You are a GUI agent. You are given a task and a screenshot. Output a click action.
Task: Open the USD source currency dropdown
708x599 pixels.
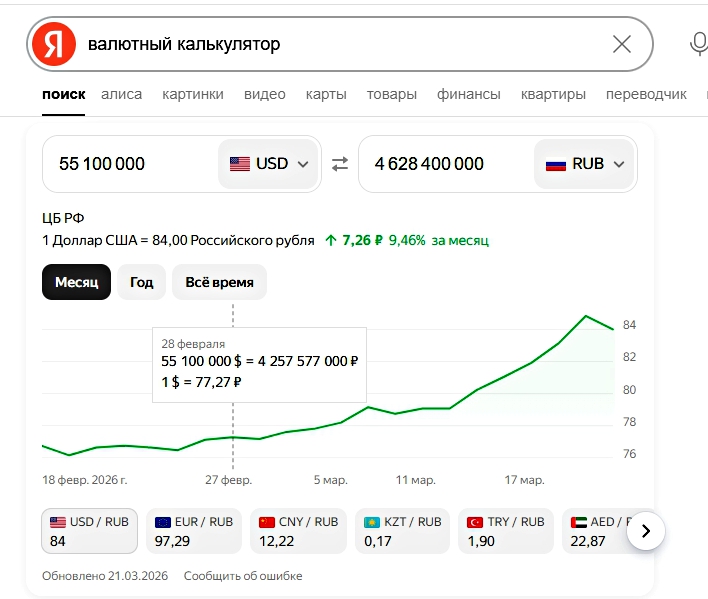(x=269, y=164)
